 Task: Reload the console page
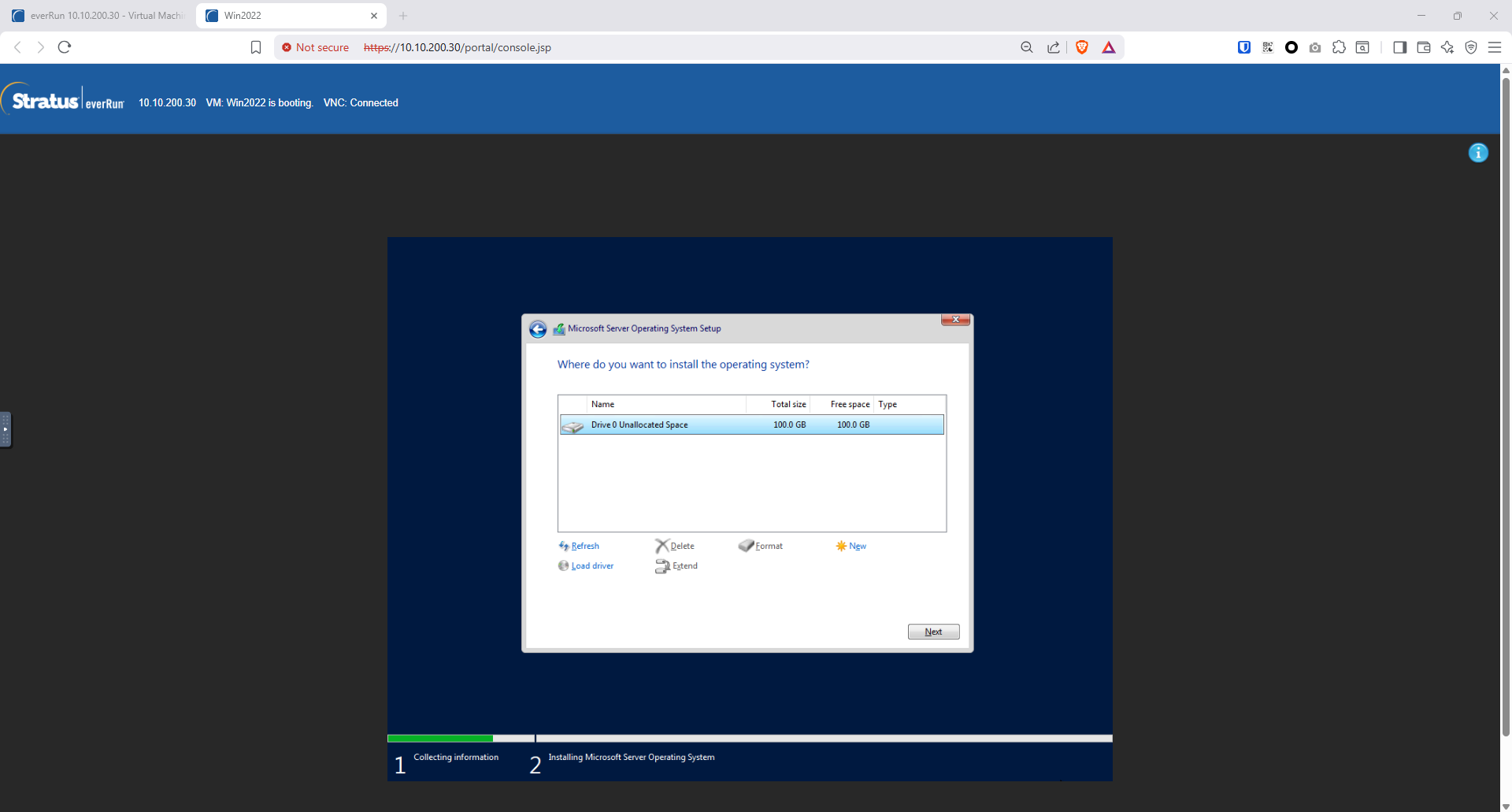(65, 47)
